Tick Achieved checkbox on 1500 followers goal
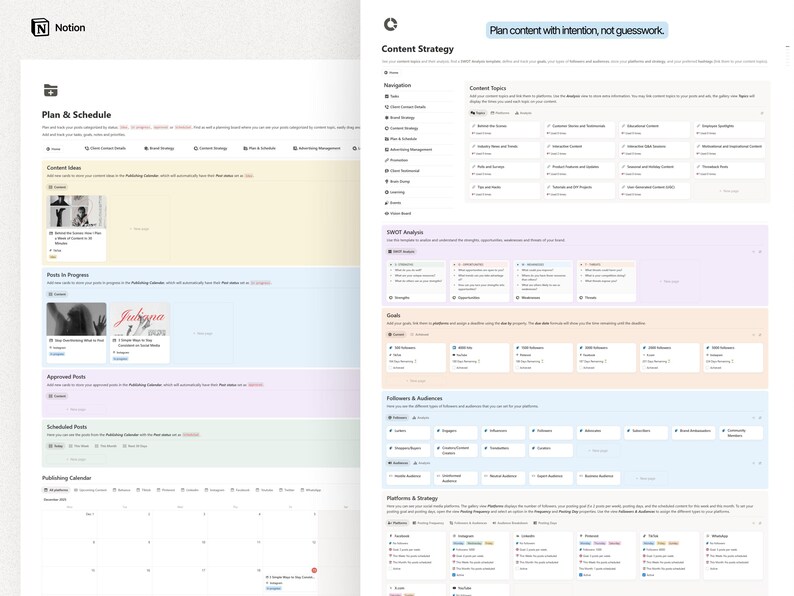 tap(517, 368)
